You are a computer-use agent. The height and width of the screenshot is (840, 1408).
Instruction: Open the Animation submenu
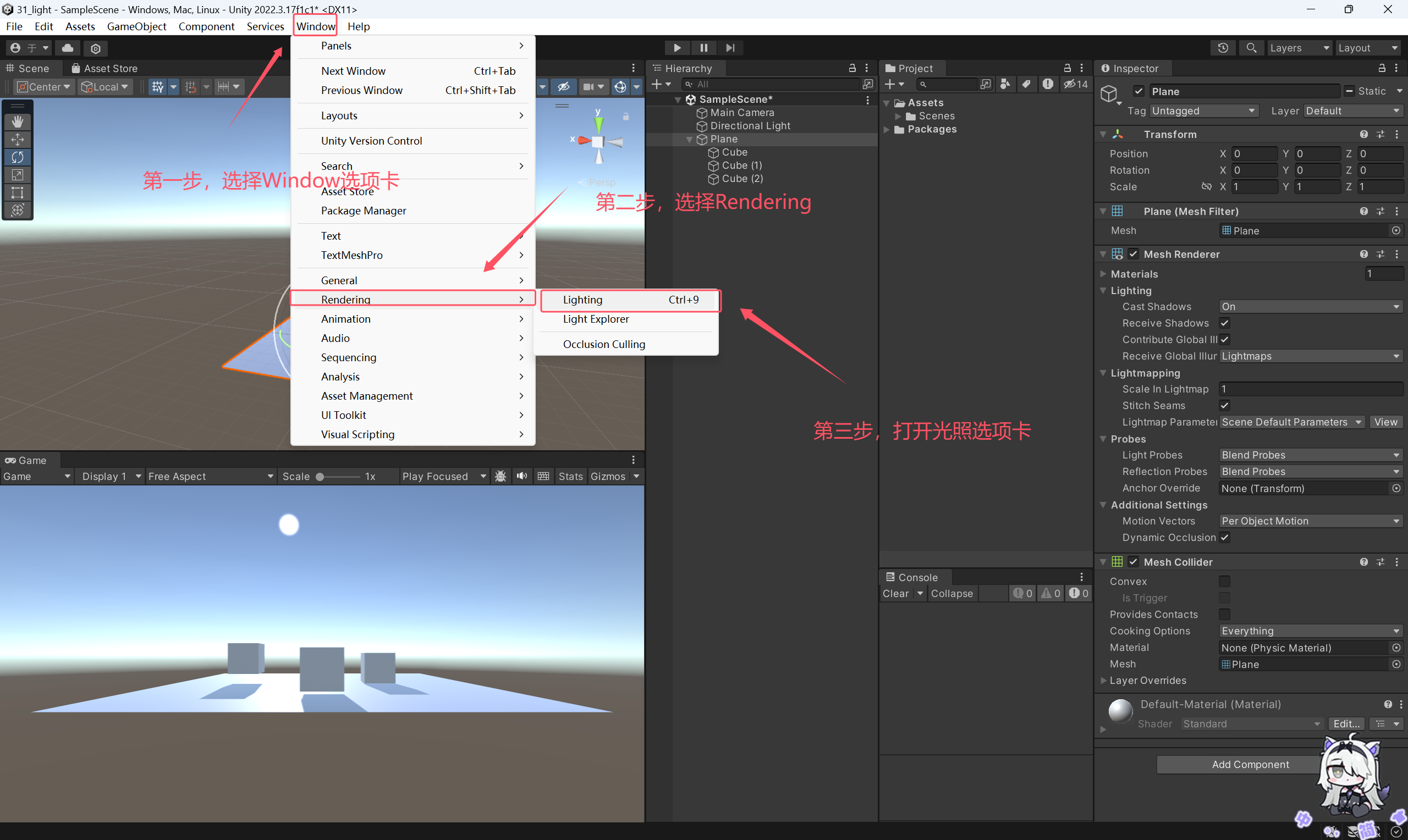pos(413,319)
